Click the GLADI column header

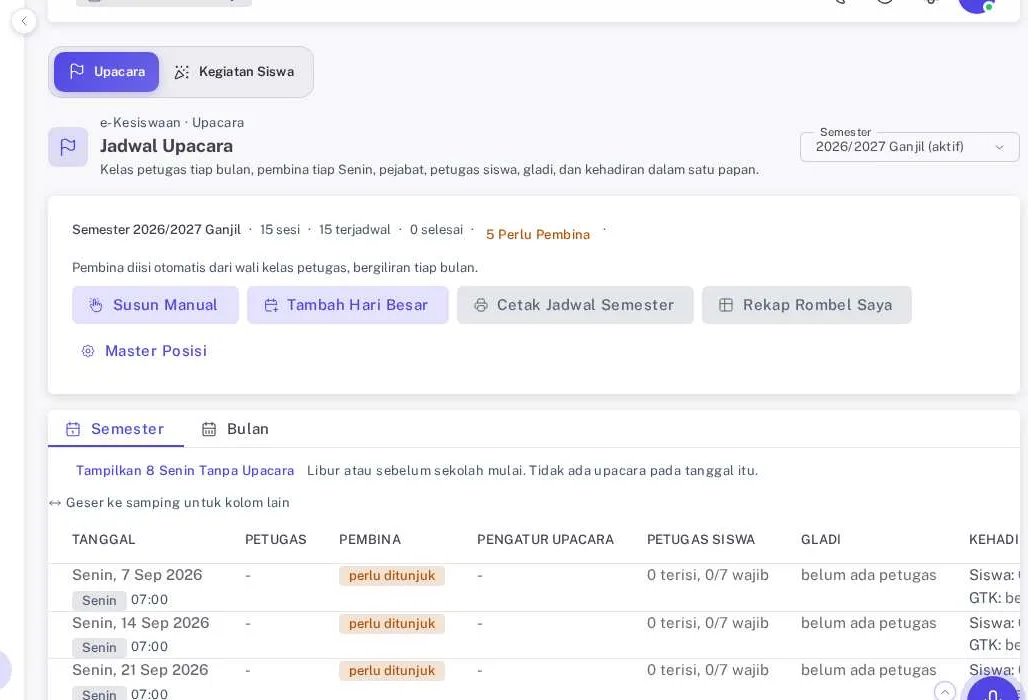click(821, 539)
